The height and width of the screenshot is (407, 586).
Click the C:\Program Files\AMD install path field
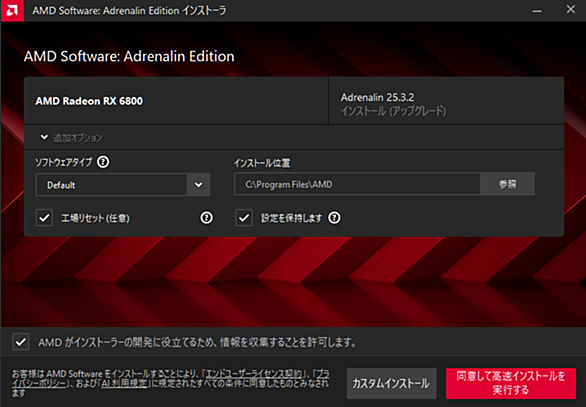coord(357,184)
